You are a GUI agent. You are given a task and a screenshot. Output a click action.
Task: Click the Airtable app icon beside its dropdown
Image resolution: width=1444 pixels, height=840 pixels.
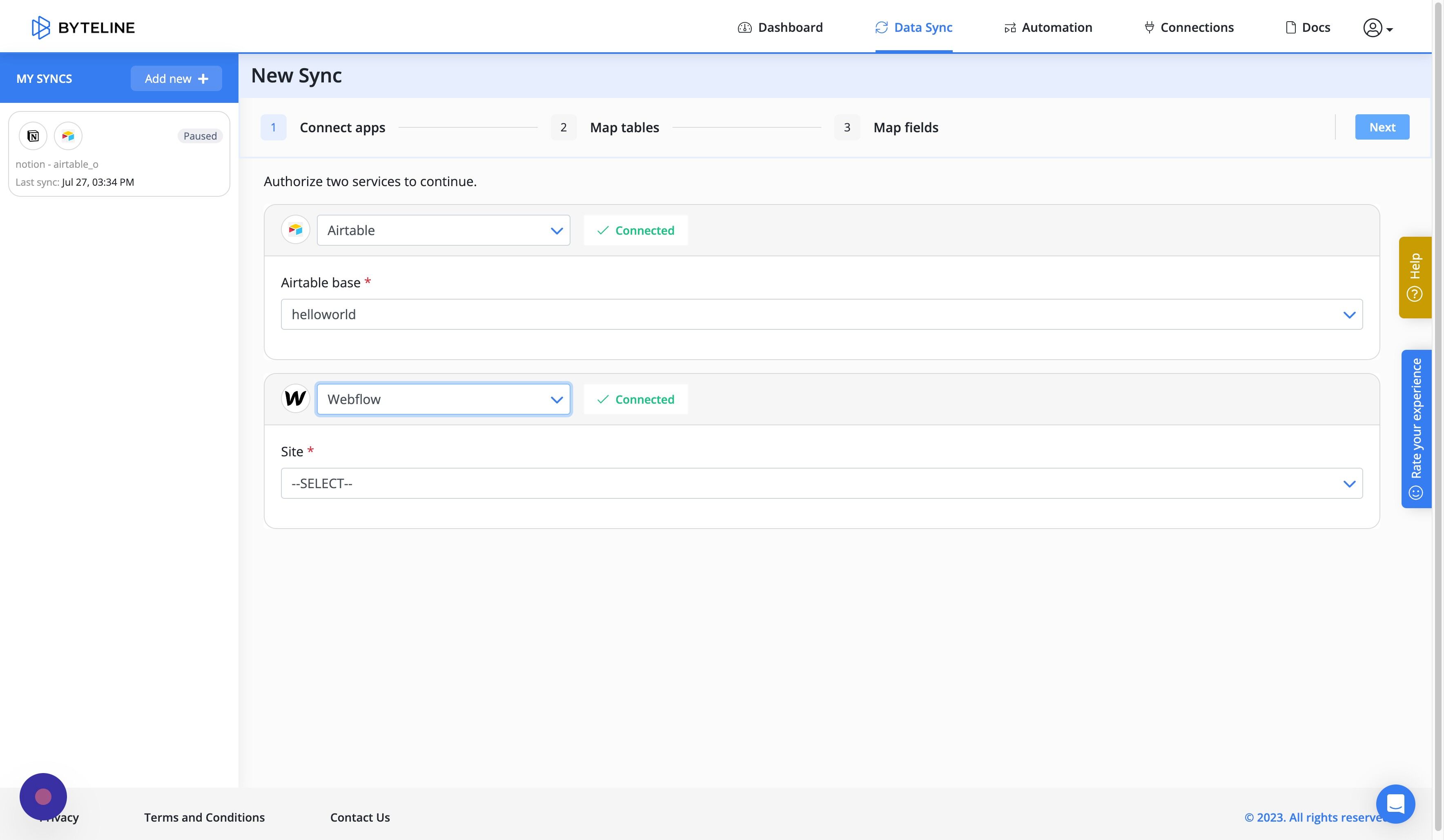click(x=295, y=230)
